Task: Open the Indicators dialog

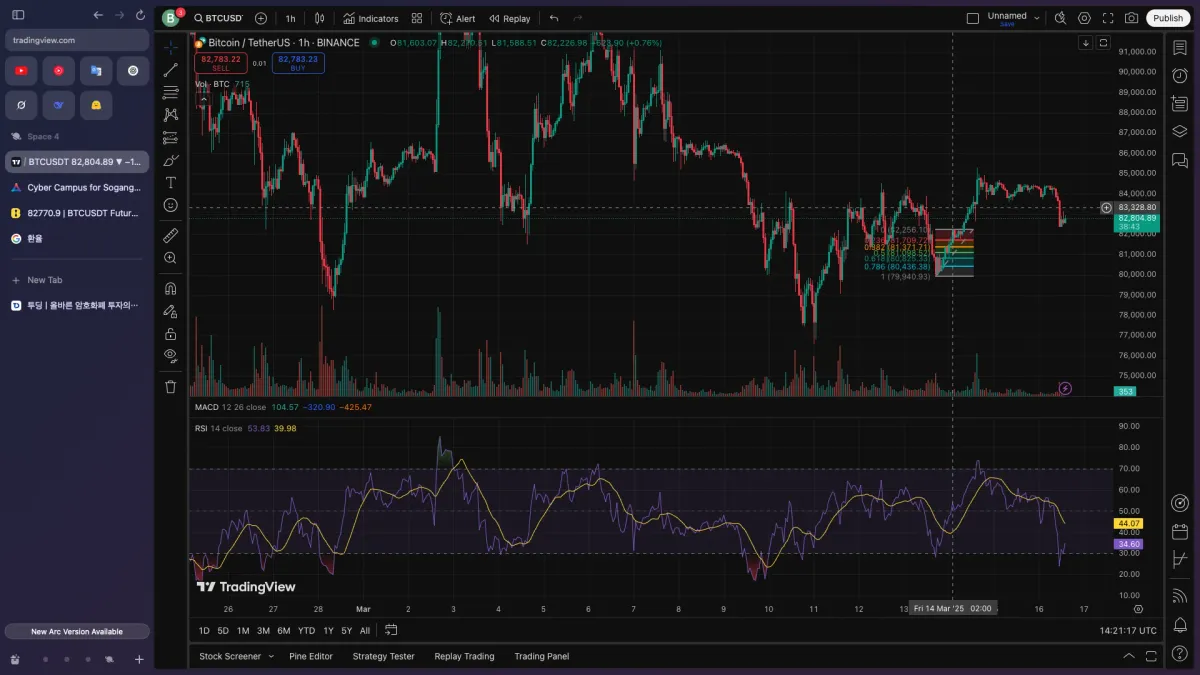Action: [x=370, y=18]
